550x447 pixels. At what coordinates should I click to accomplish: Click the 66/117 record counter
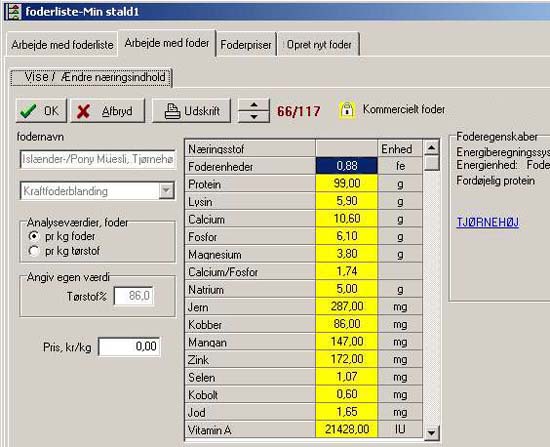(299, 111)
